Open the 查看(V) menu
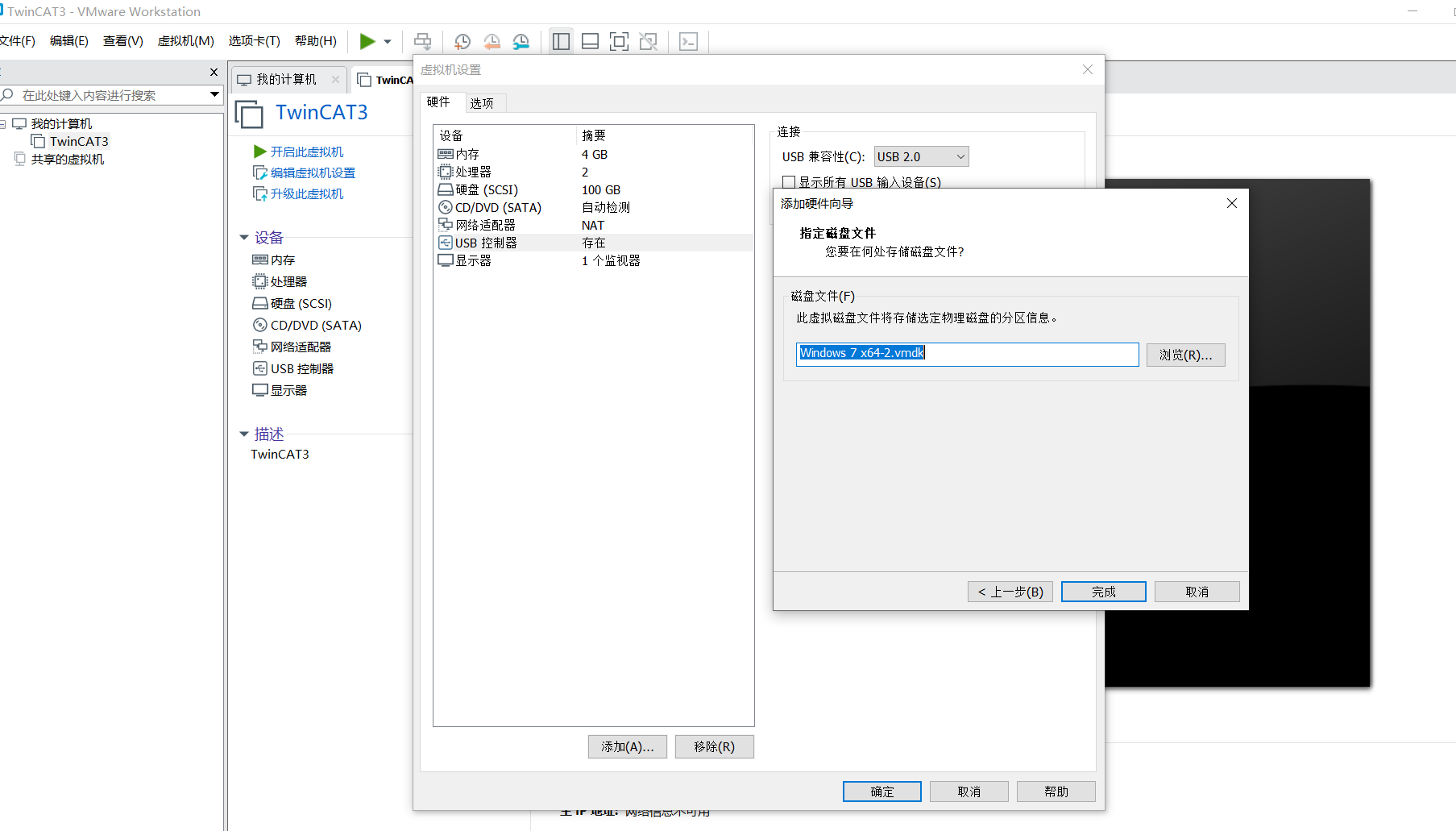1456x831 pixels. [123, 41]
